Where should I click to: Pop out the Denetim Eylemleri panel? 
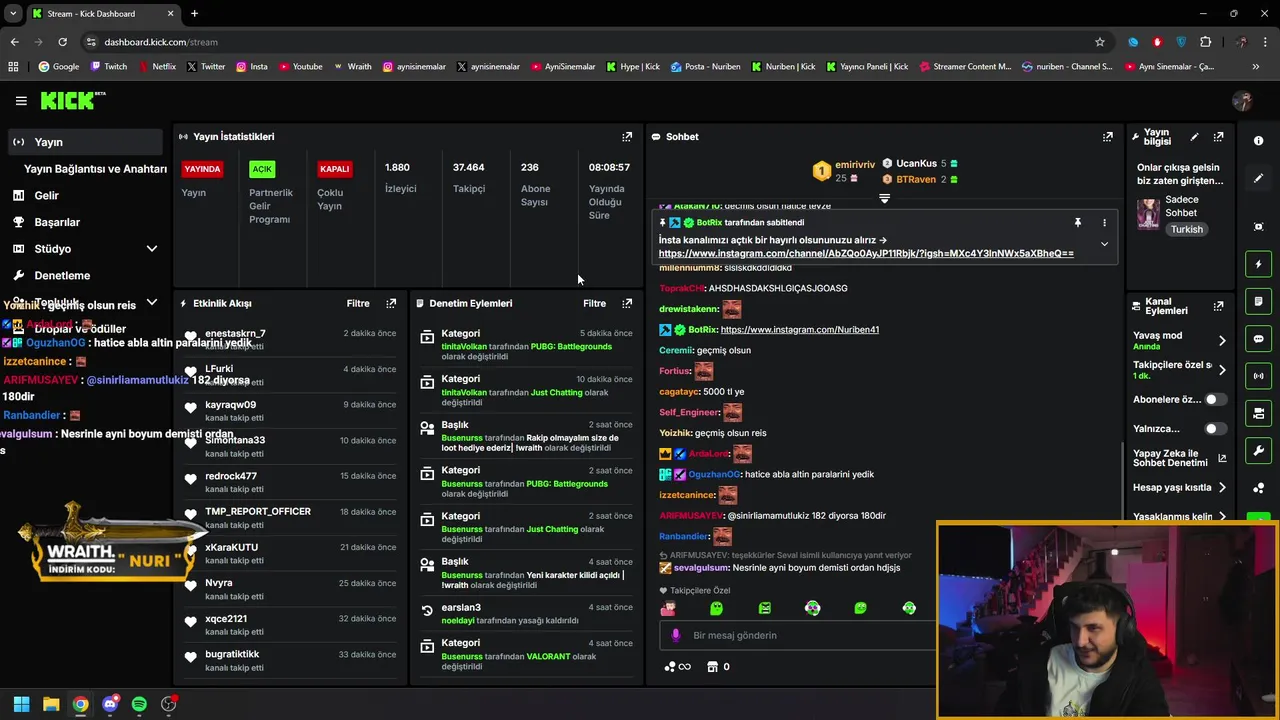click(x=627, y=303)
